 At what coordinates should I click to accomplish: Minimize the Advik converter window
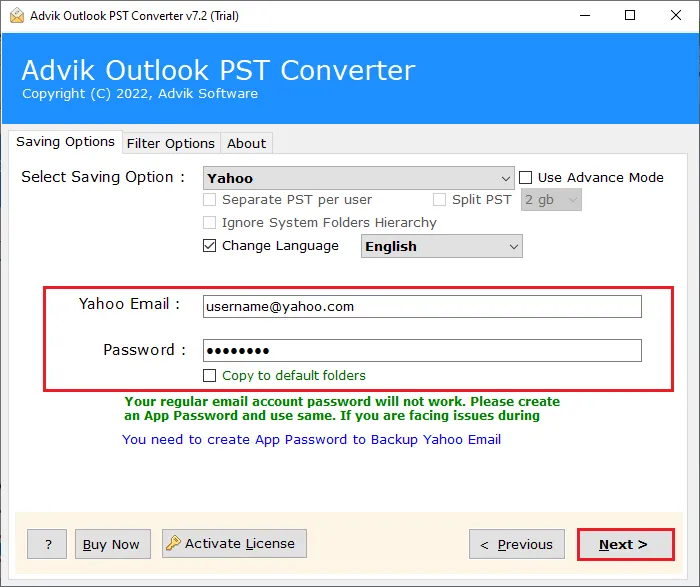pos(585,16)
